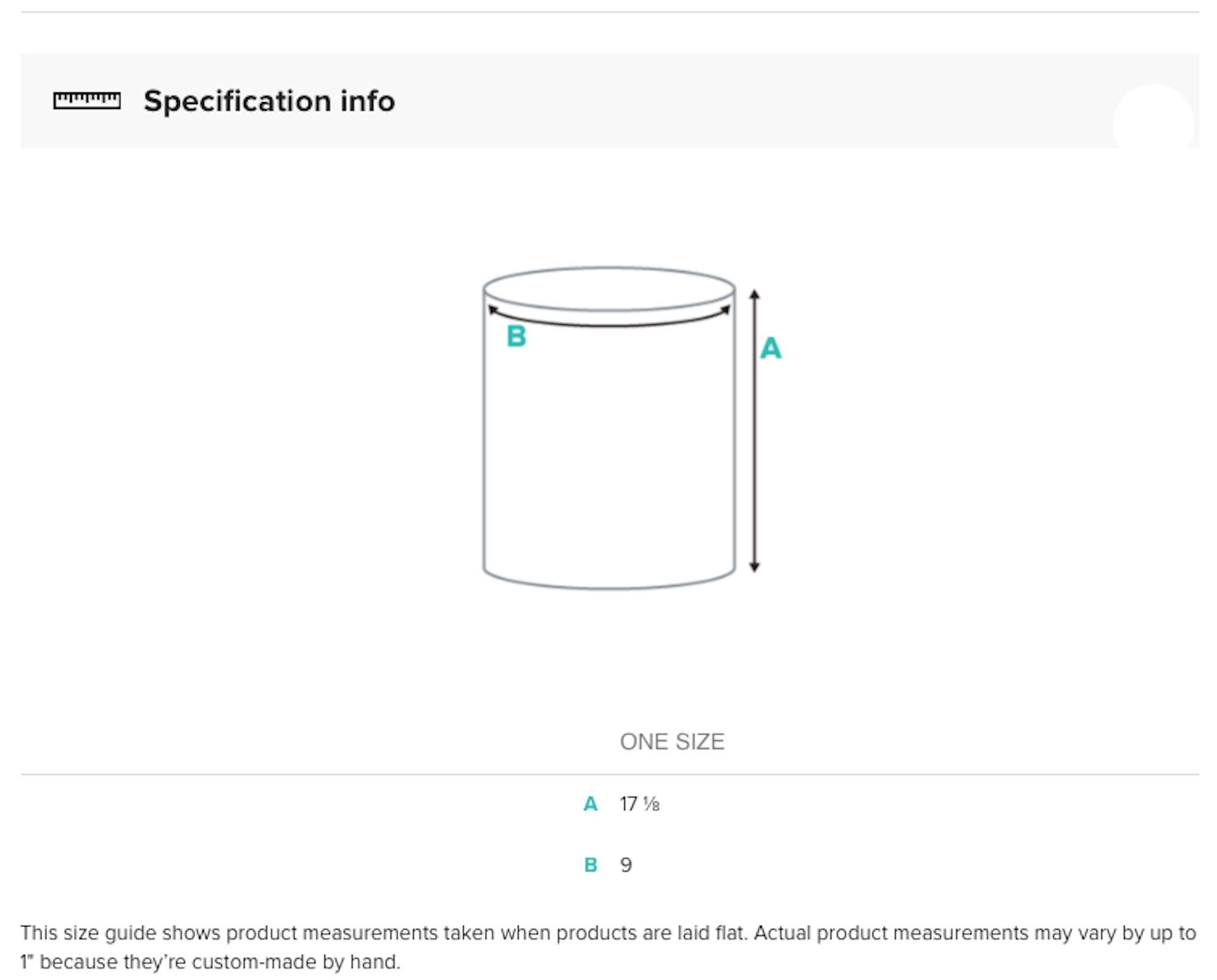Click the white circle in the header bar
This screenshot has height=980, width=1217.
(x=1152, y=122)
